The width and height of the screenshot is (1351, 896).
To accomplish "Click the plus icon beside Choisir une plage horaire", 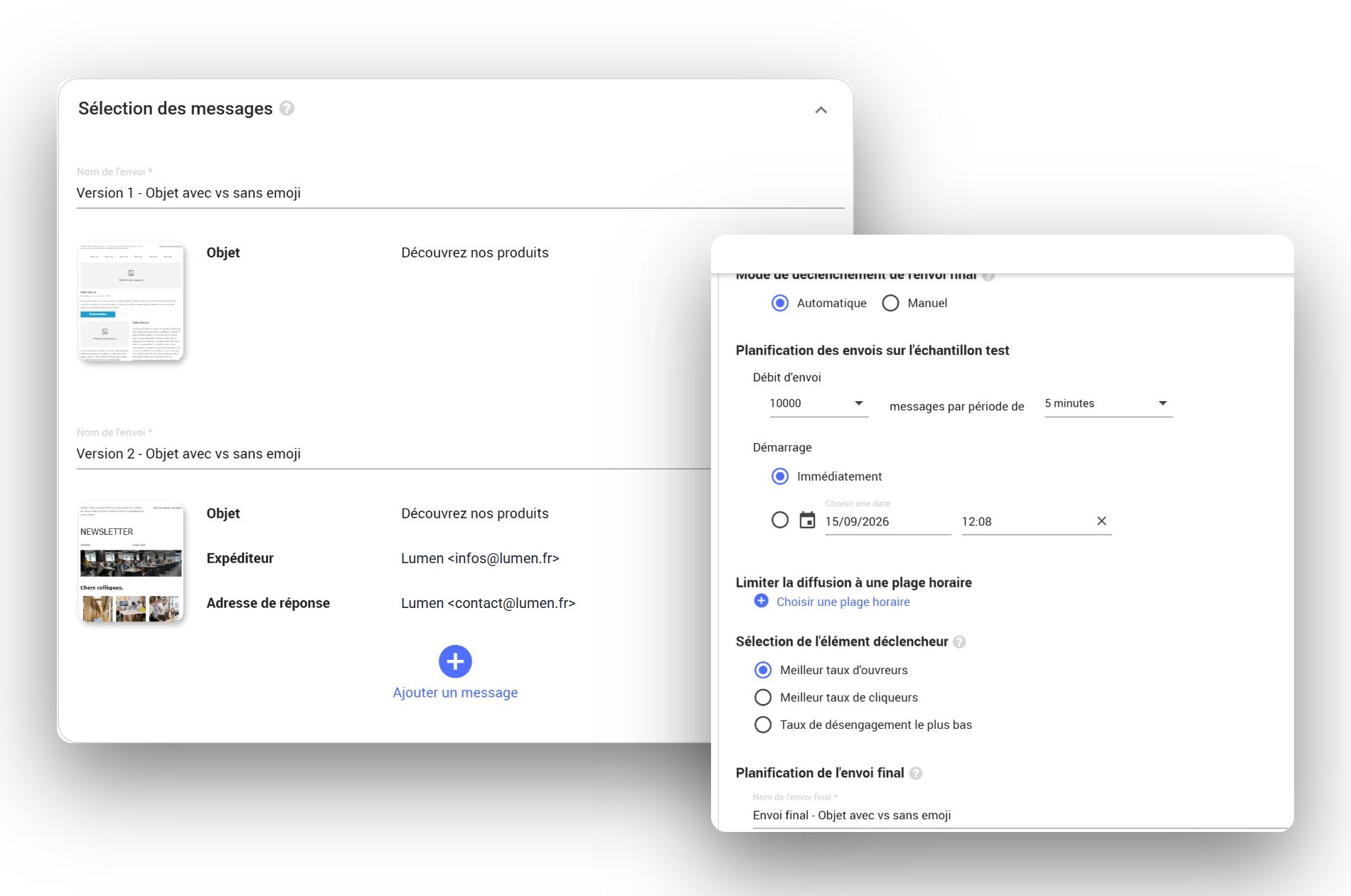I will [761, 602].
